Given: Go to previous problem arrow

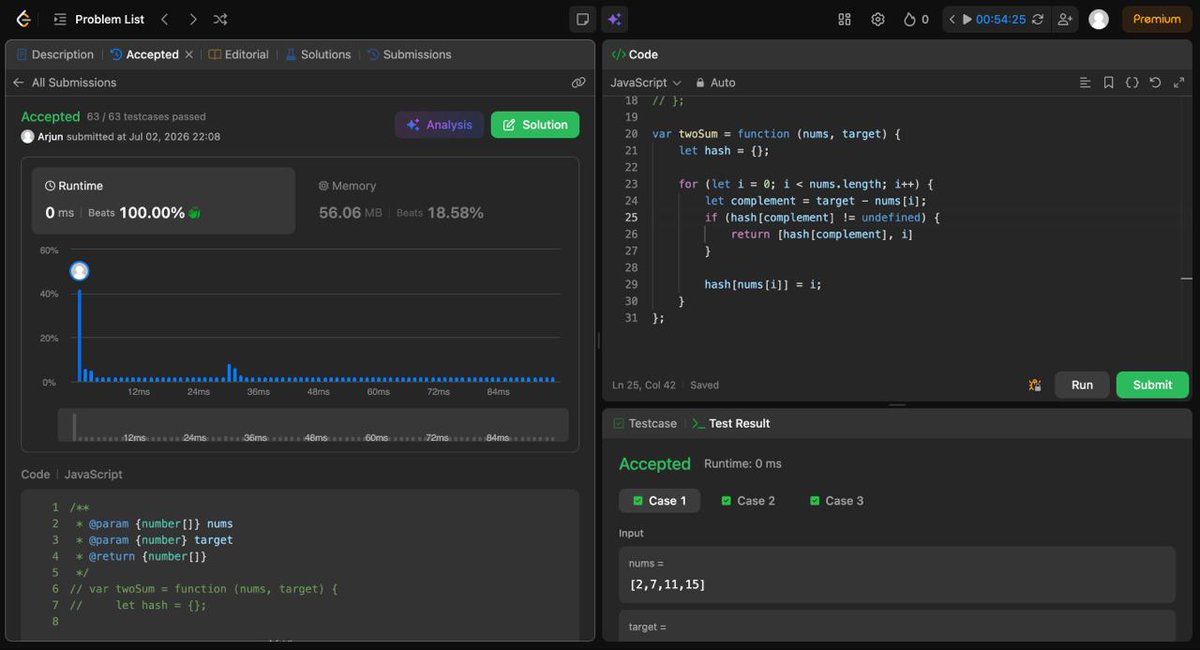Looking at the screenshot, I should tap(165, 19).
